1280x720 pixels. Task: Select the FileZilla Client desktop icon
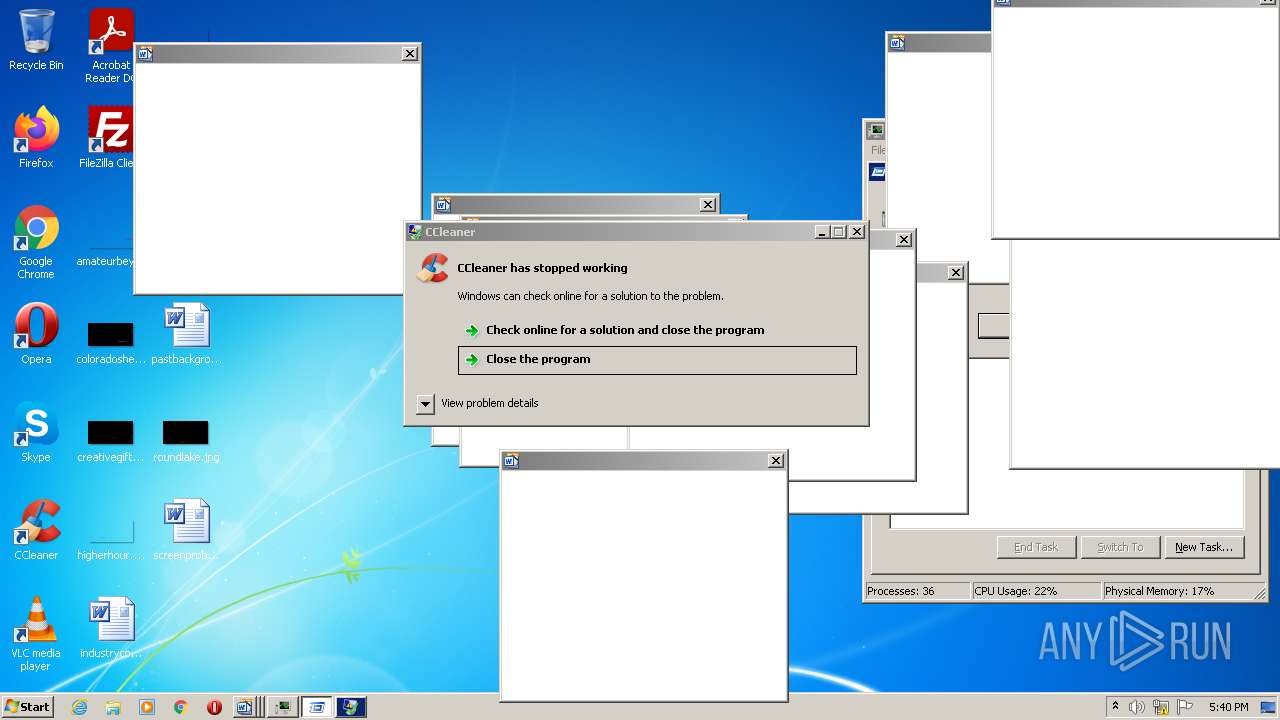108,138
